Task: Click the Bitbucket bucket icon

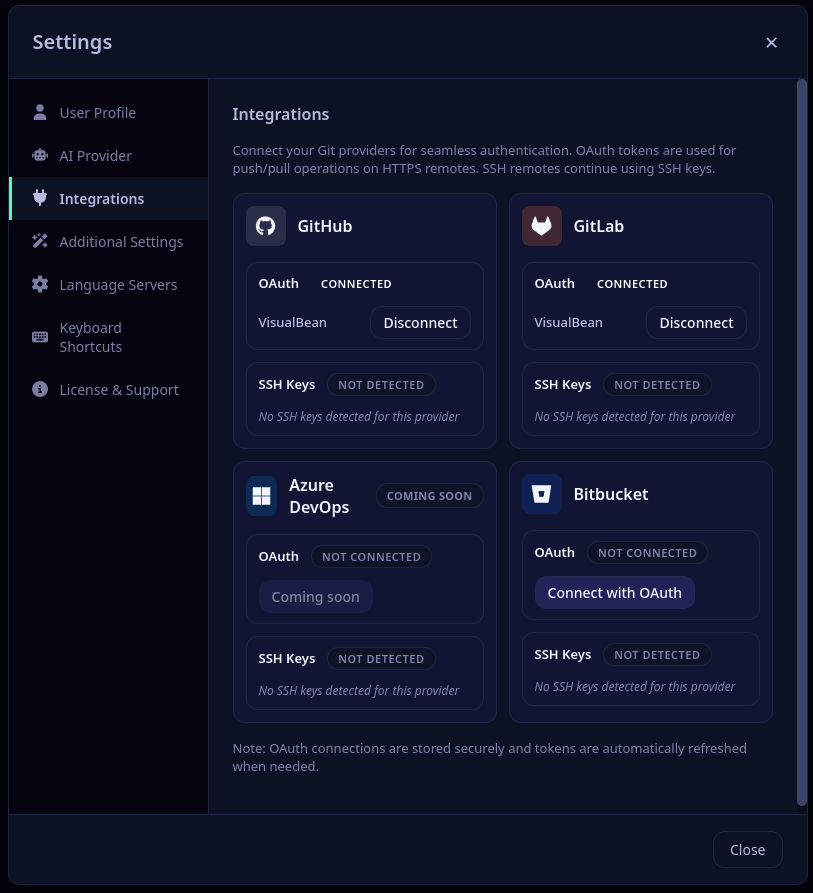Action: coord(542,494)
